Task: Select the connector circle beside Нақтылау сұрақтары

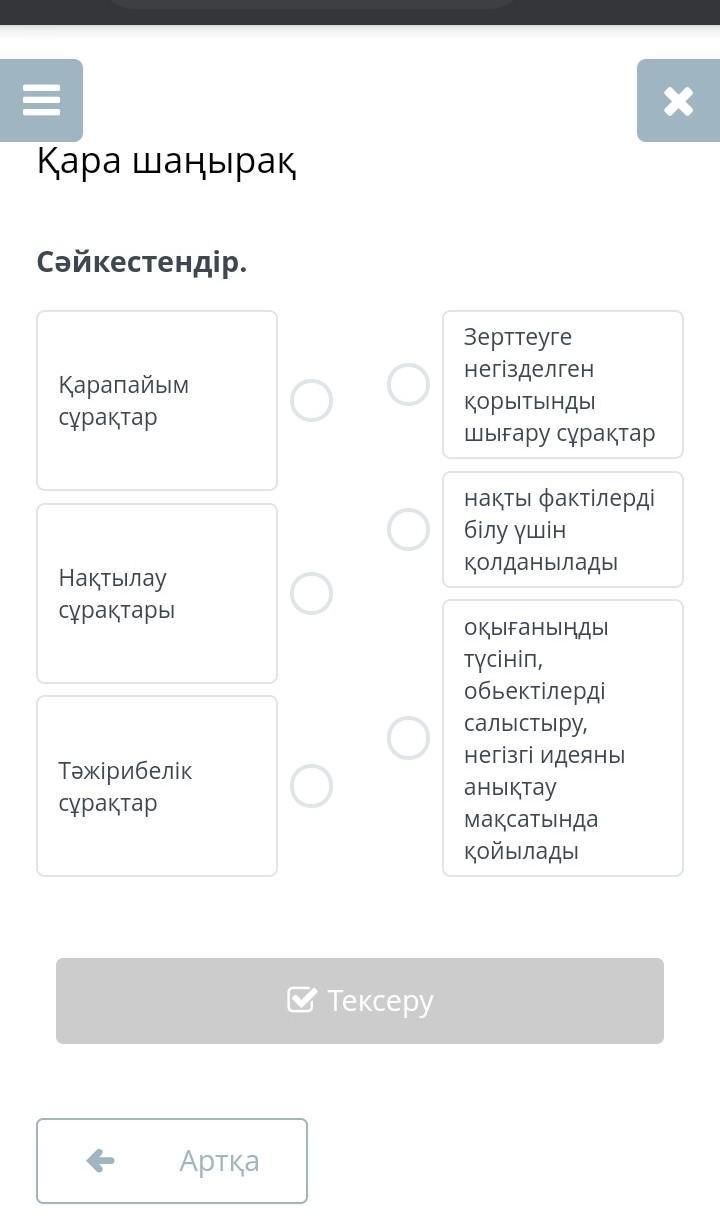Action: pyautogui.click(x=311, y=594)
